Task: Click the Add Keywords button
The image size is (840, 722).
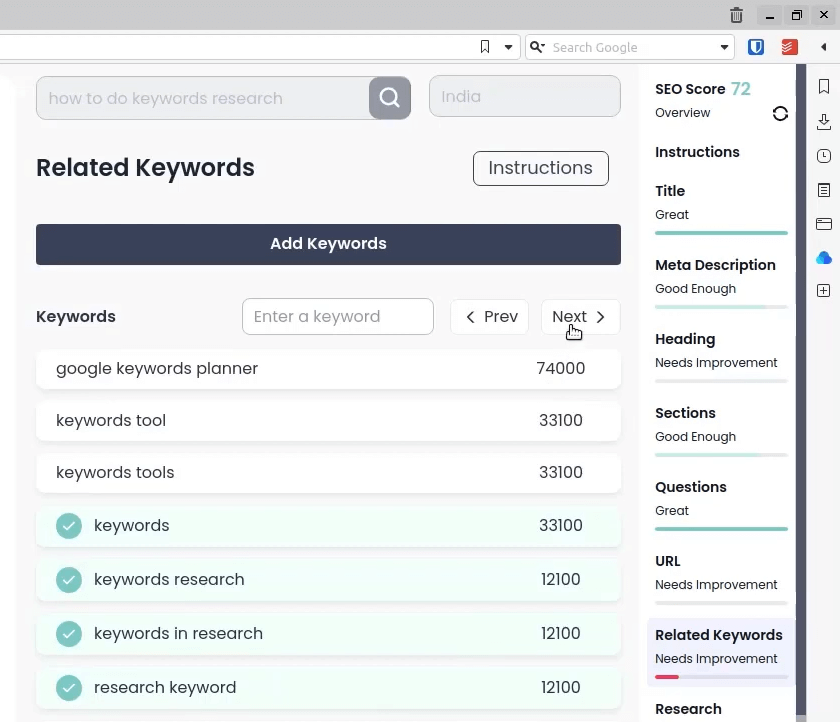Action: (x=328, y=244)
